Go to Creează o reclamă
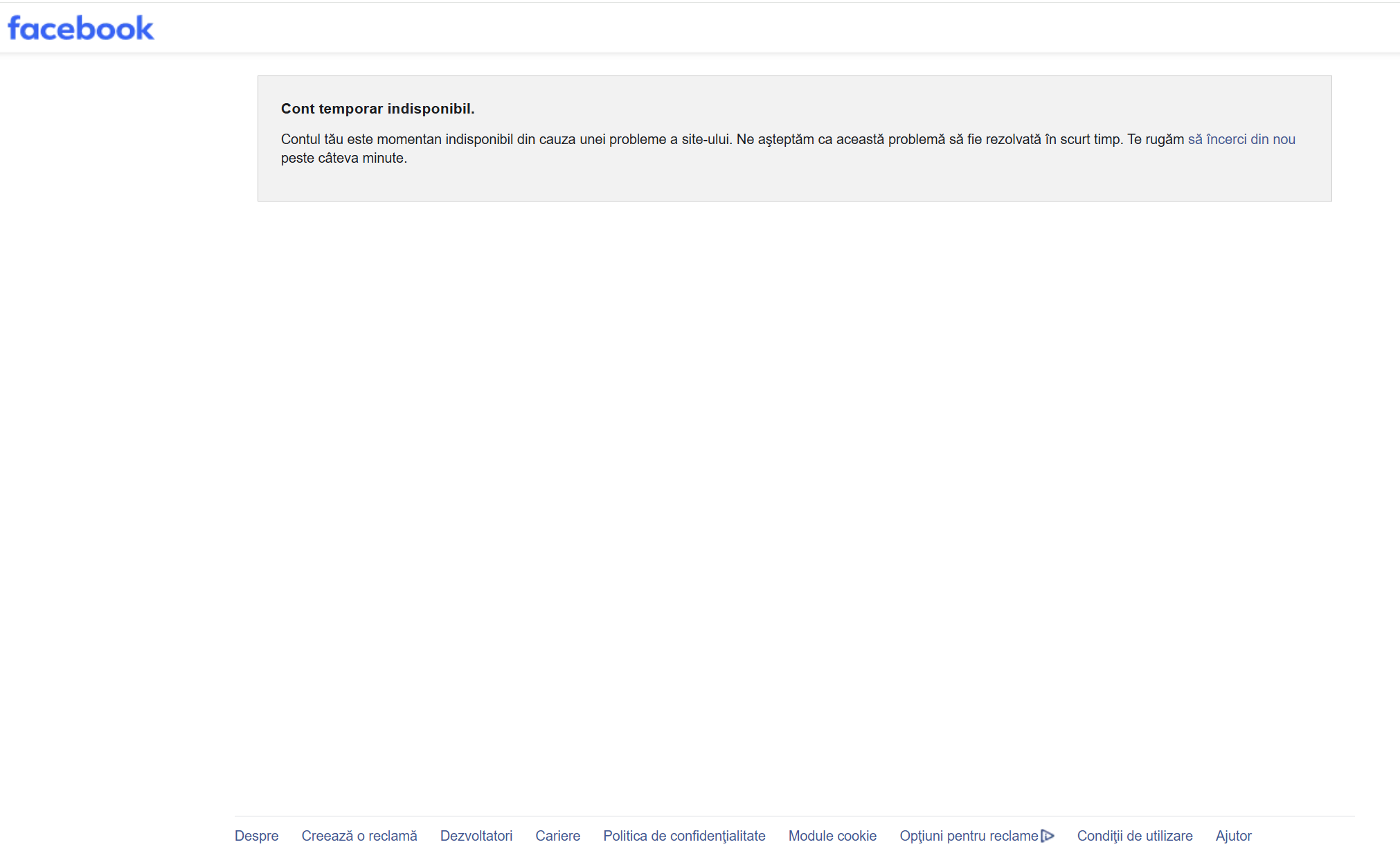Viewport: 1400px width, 867px height. tap(359, 836)
